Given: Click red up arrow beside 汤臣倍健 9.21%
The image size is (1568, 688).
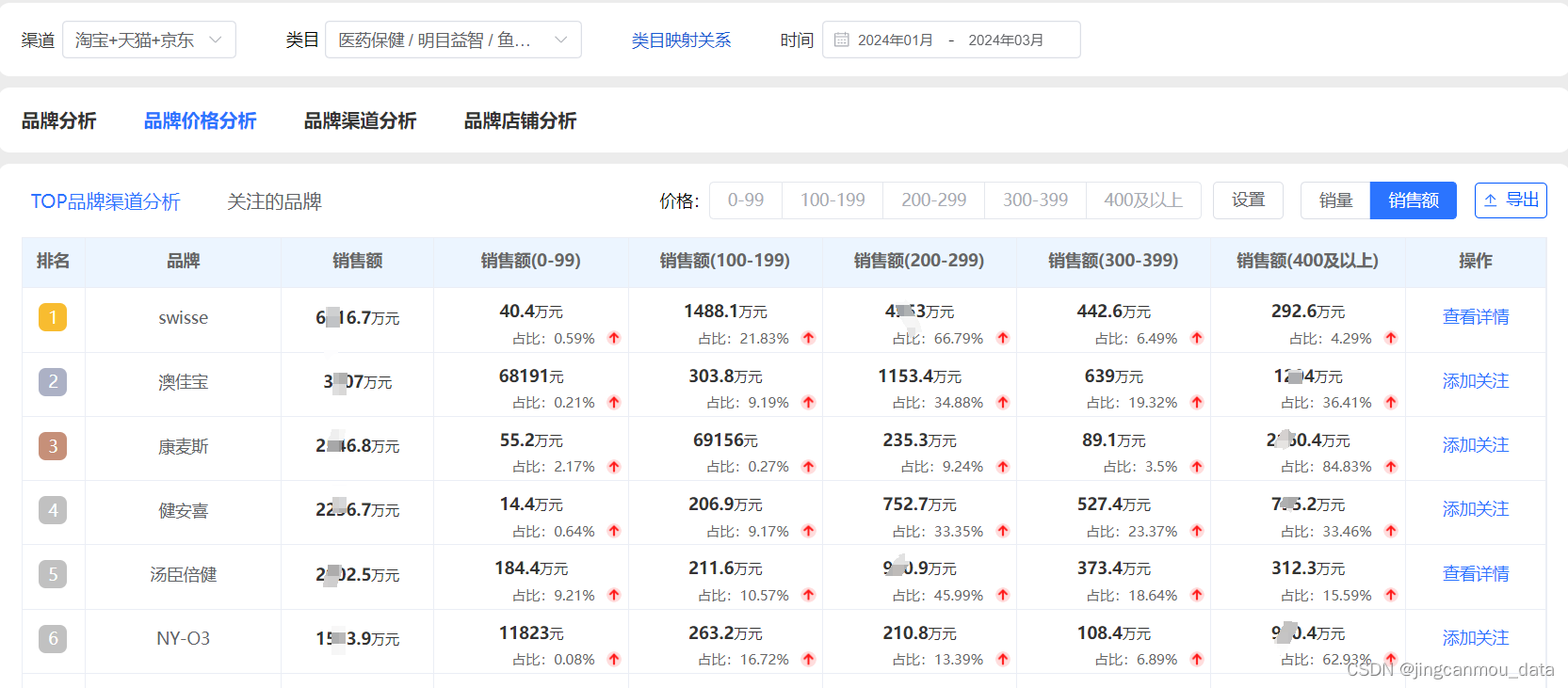Looking at the screenshot, I should pos(614,595).
